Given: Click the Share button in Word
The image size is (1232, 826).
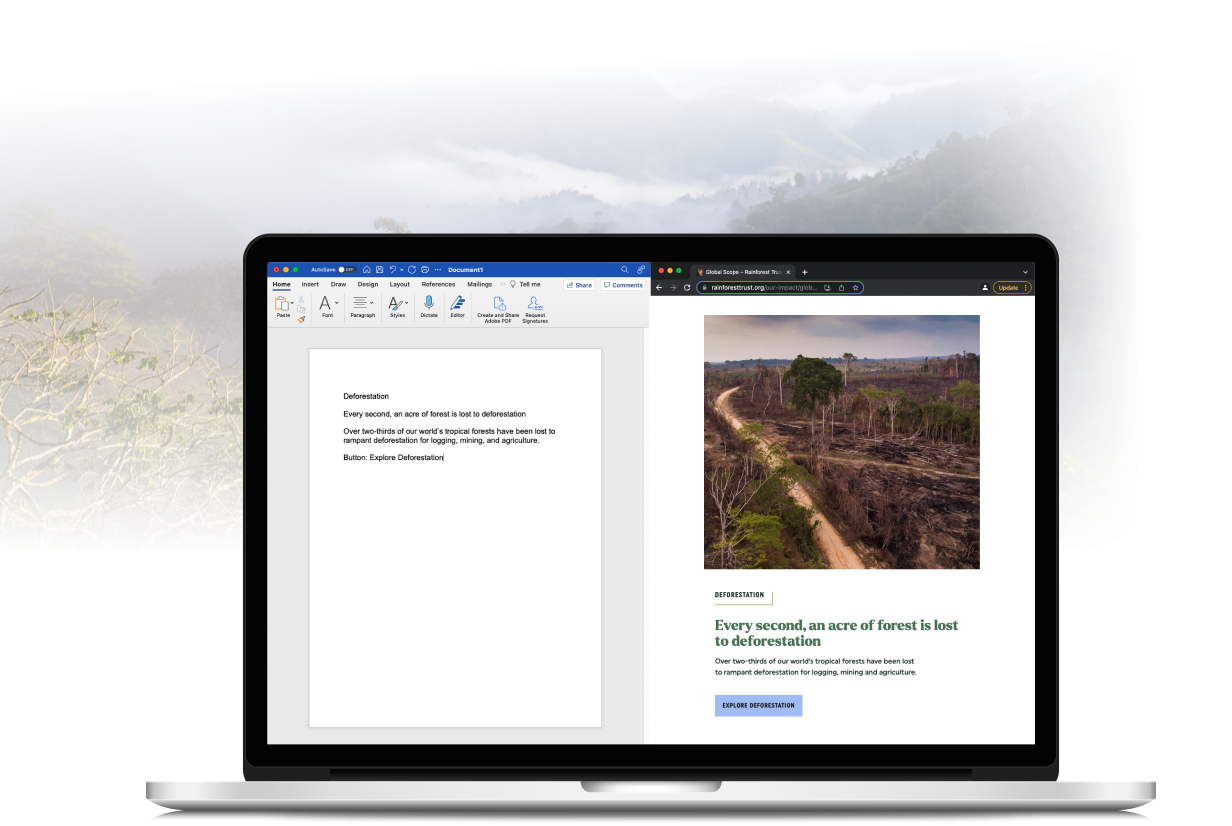Looking at the screenshot, I should pos(579,285).
